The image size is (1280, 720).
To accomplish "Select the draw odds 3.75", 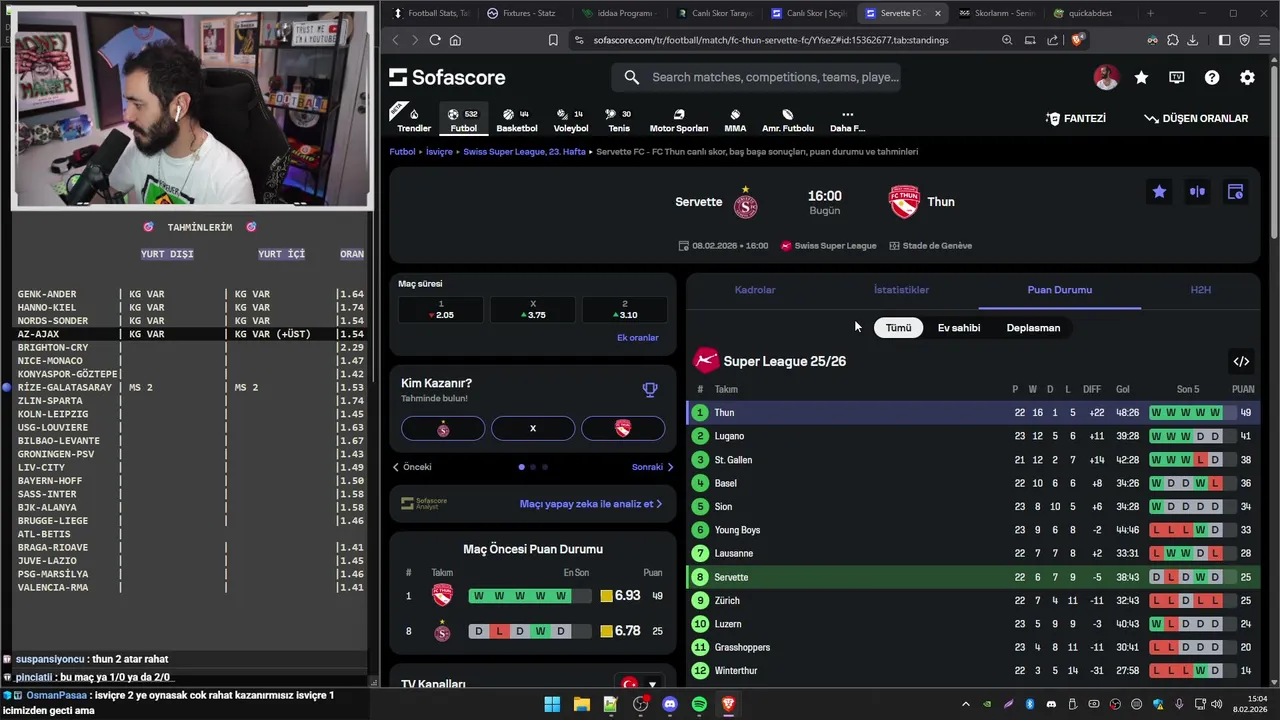I will tap(533, 310).
